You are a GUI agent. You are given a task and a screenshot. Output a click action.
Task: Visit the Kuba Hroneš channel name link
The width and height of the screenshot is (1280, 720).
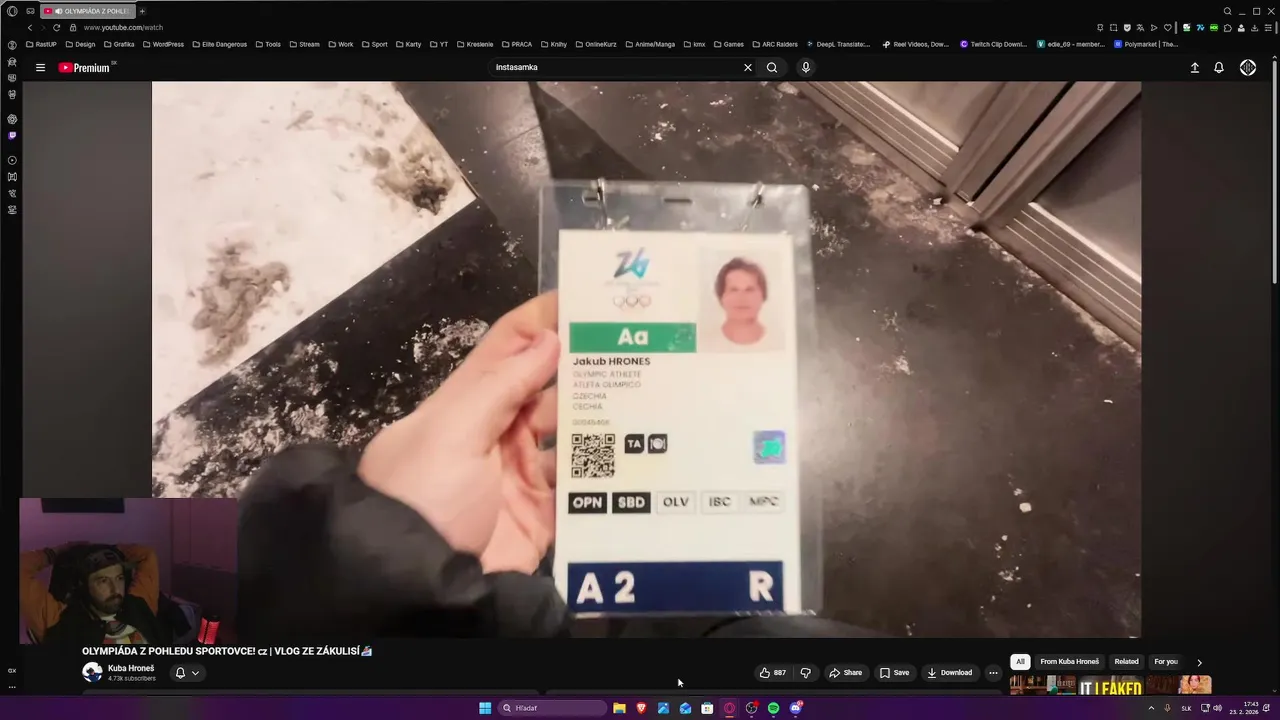(131, 668)
